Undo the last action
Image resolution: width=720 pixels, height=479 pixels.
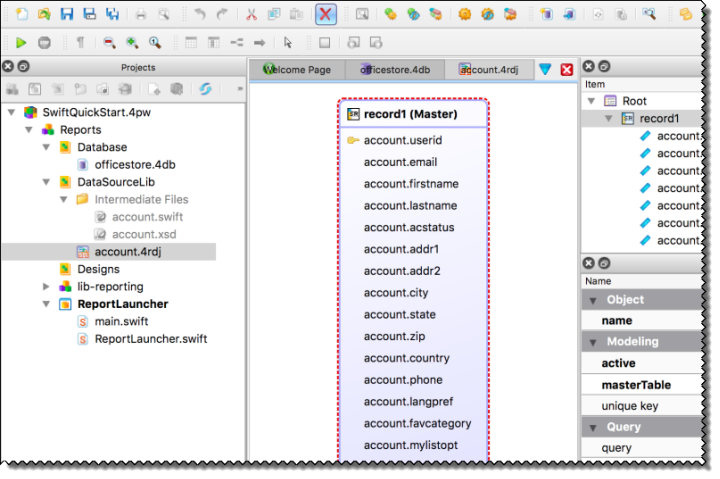coord(200,14)
